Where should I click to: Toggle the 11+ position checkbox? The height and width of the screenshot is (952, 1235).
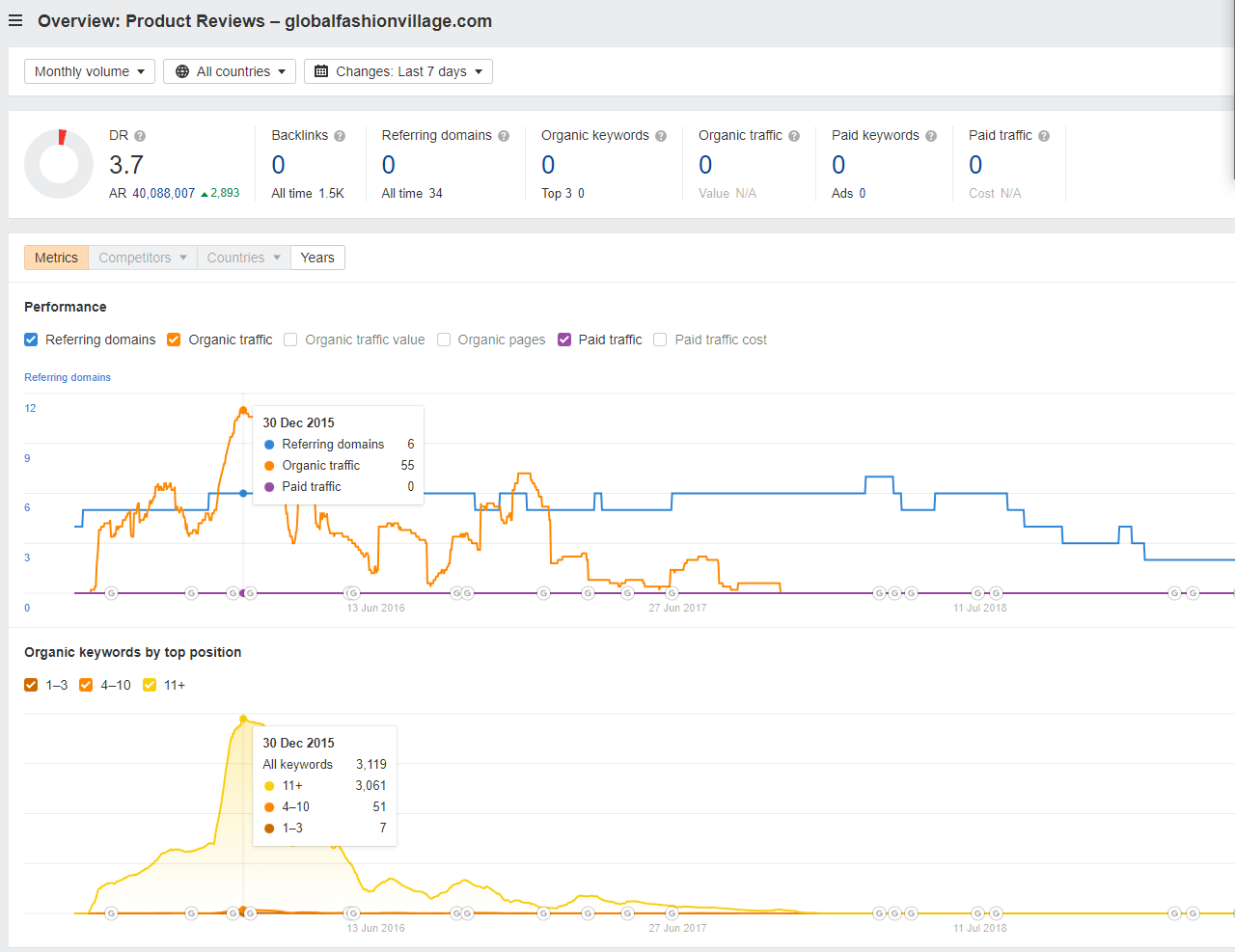[x=150, y=685]
